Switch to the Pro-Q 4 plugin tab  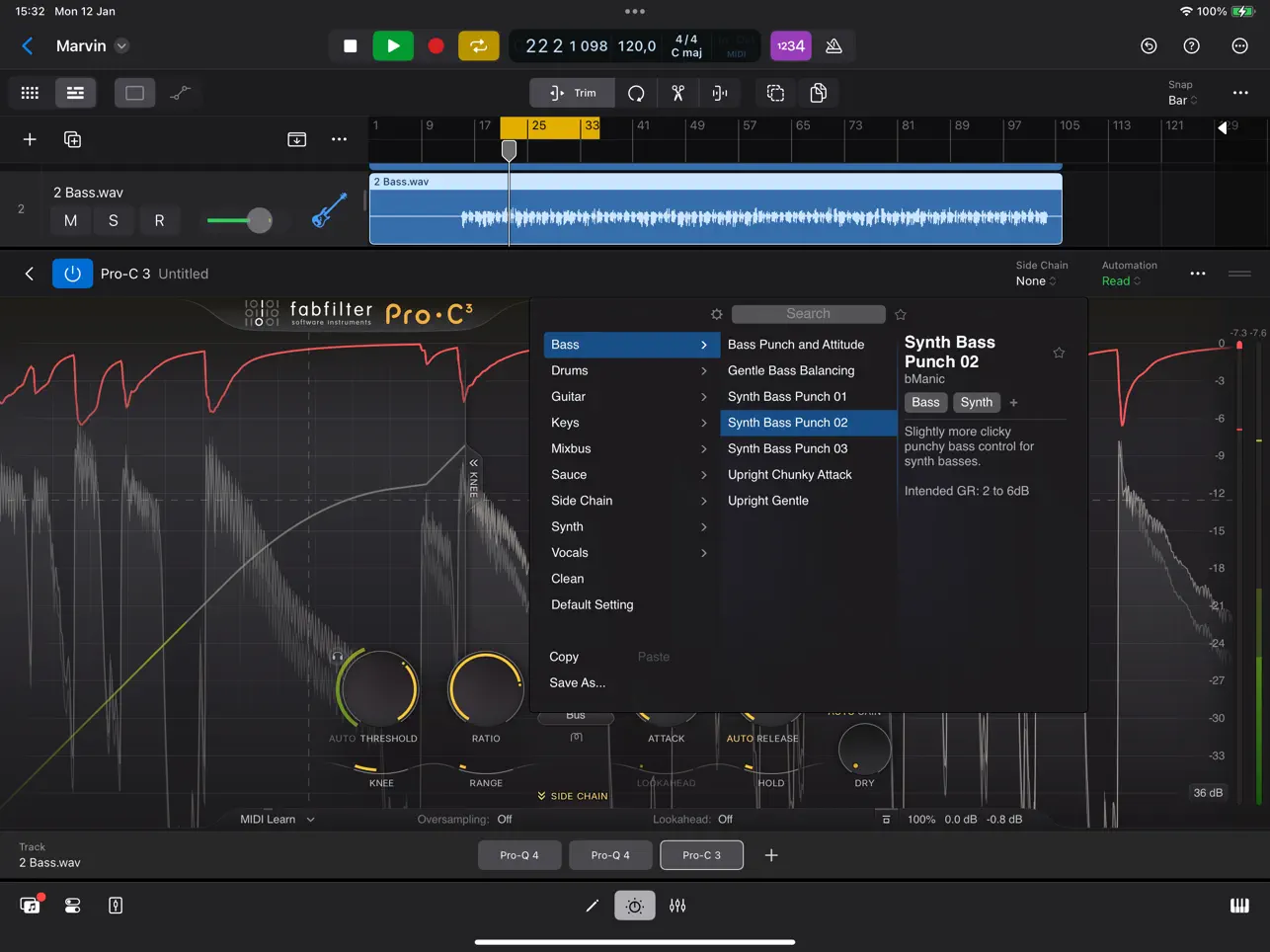(x=519, y=854)
